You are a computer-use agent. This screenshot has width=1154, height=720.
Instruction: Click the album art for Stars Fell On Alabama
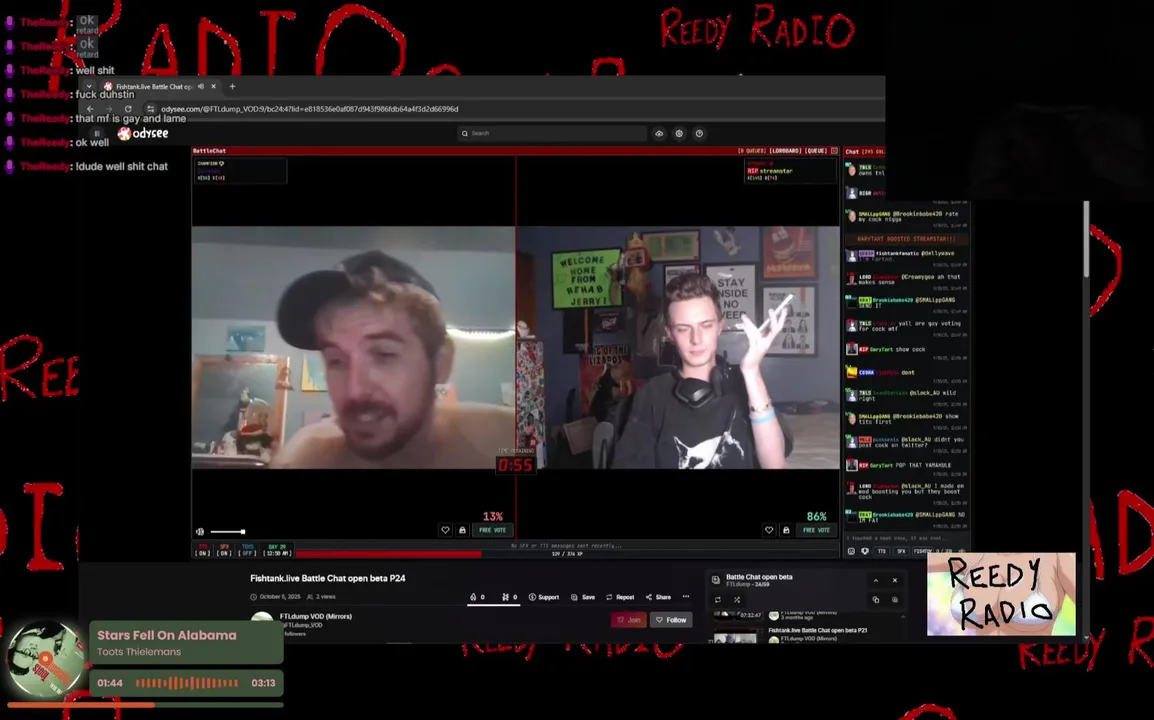click(x=45, y=659)
